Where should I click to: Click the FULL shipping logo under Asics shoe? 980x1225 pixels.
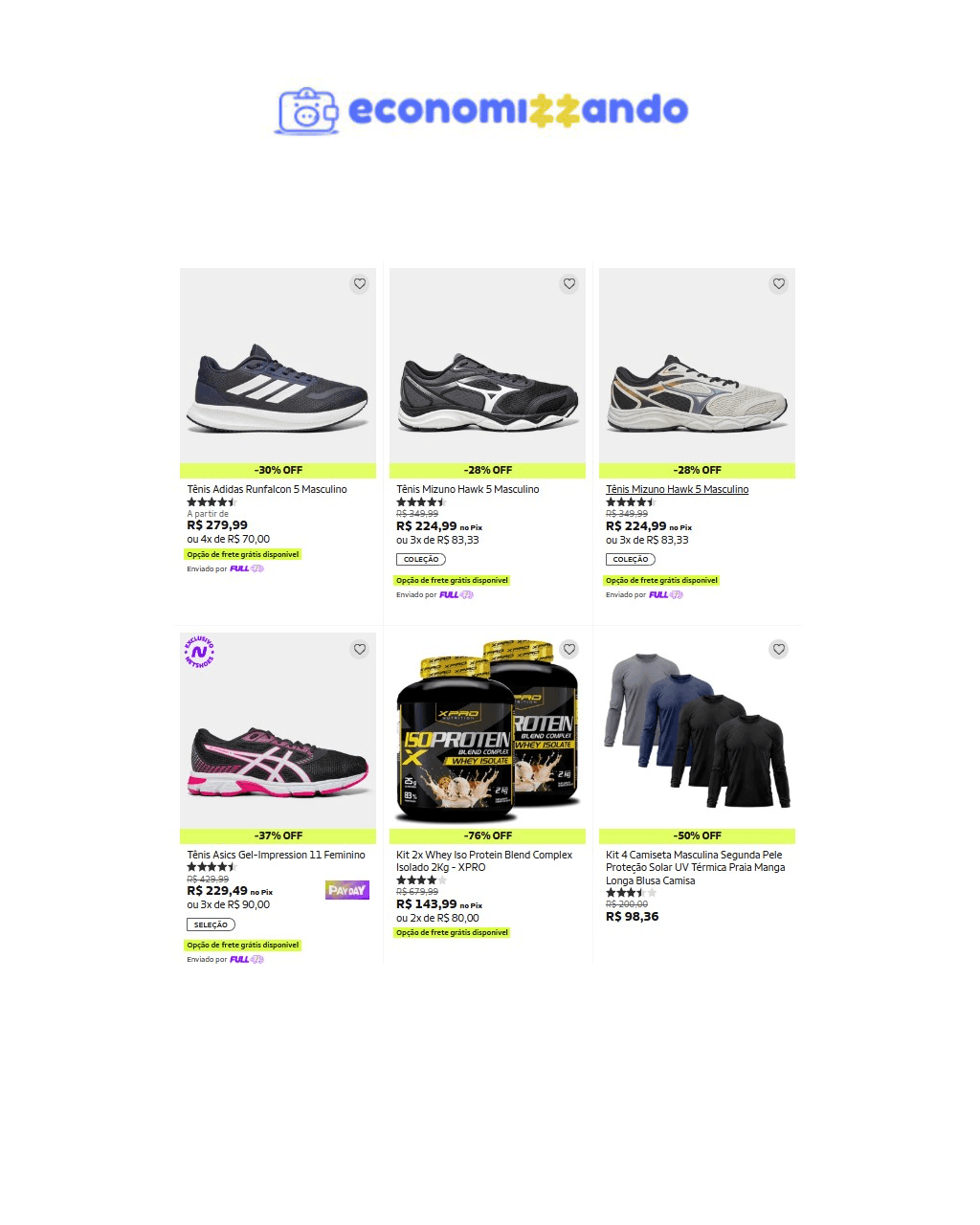coord(247,959)
